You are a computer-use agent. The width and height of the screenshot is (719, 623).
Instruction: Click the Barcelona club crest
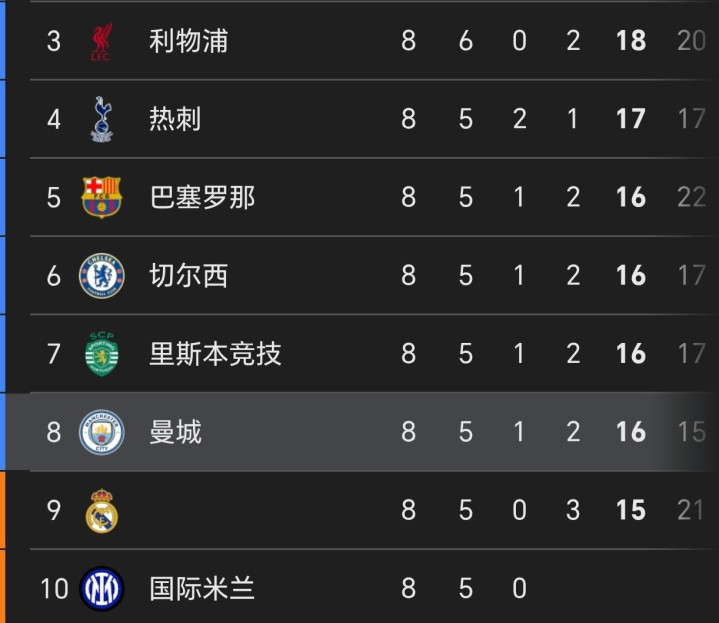tap(101, 197)
